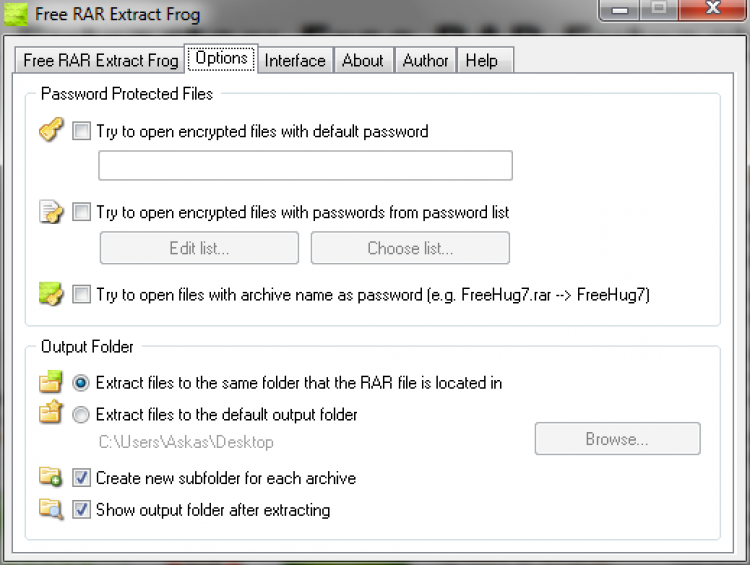This screenshot has width=750, height=565.
Task: Uncheck Create new subfolder for each archive
Action: 82,478
